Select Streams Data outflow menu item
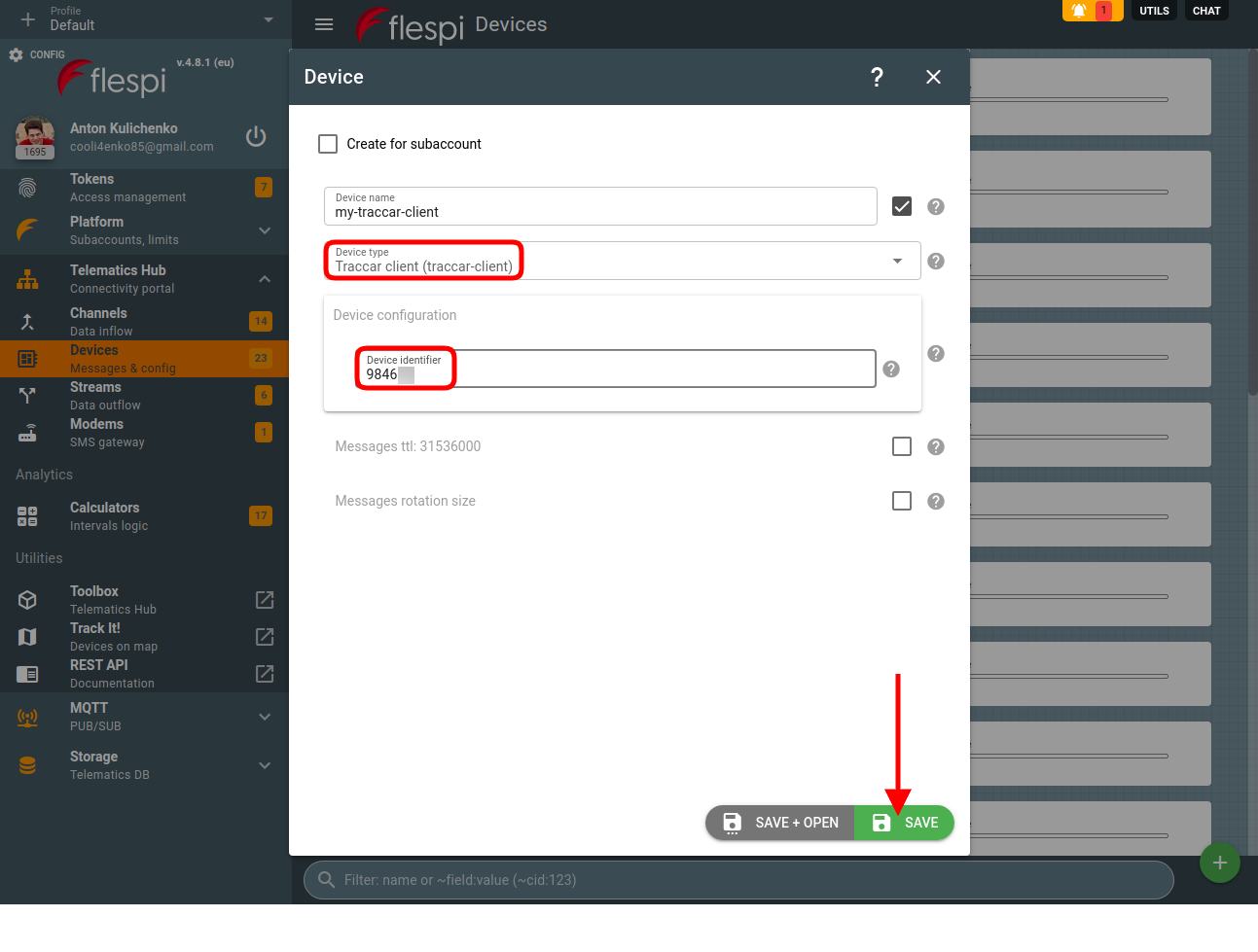Viewport: 1258px width, 952px height. tap(144, 396)
